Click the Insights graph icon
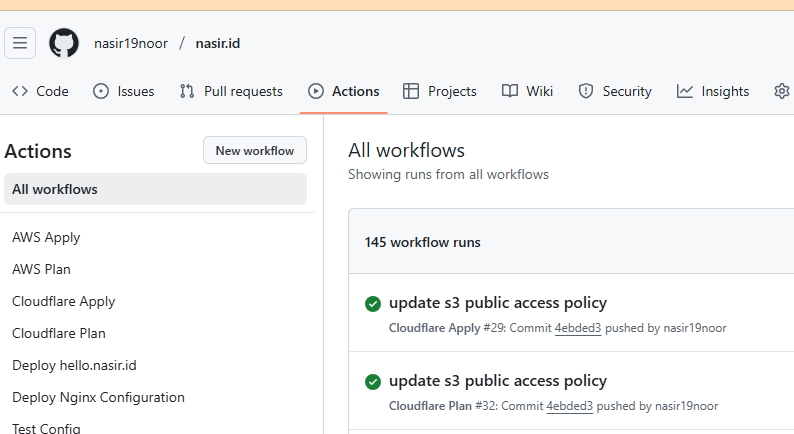This screenshot has width=794, height=434. [685, 91]
